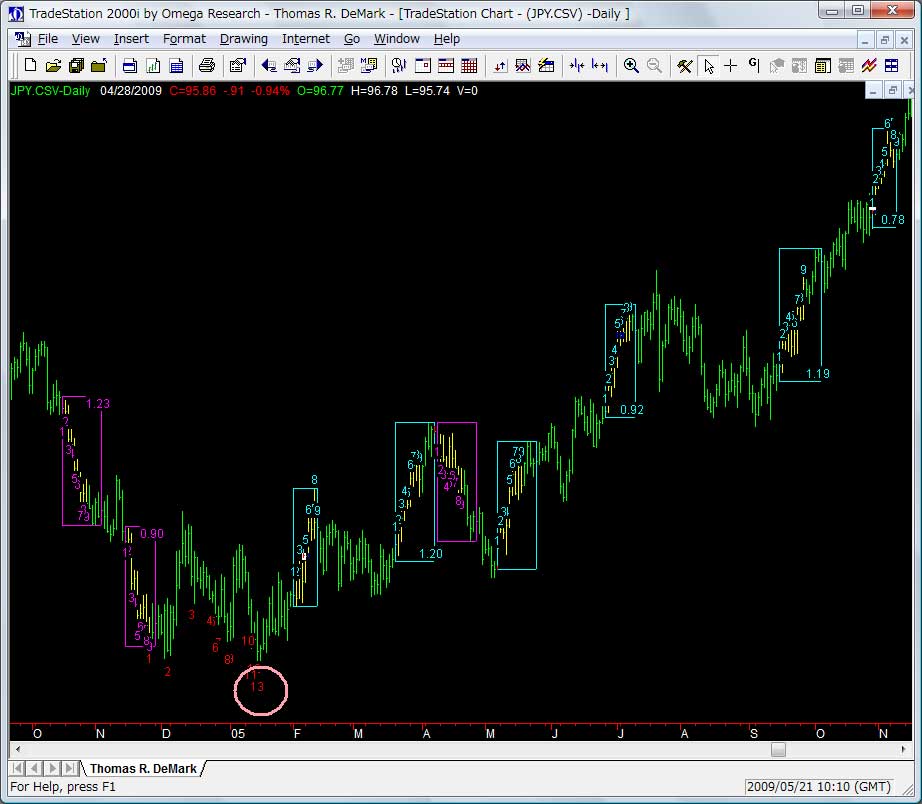Click the New document icon
Image resolution: width=922 pixels, height=804 pixels.
point(30,66)
